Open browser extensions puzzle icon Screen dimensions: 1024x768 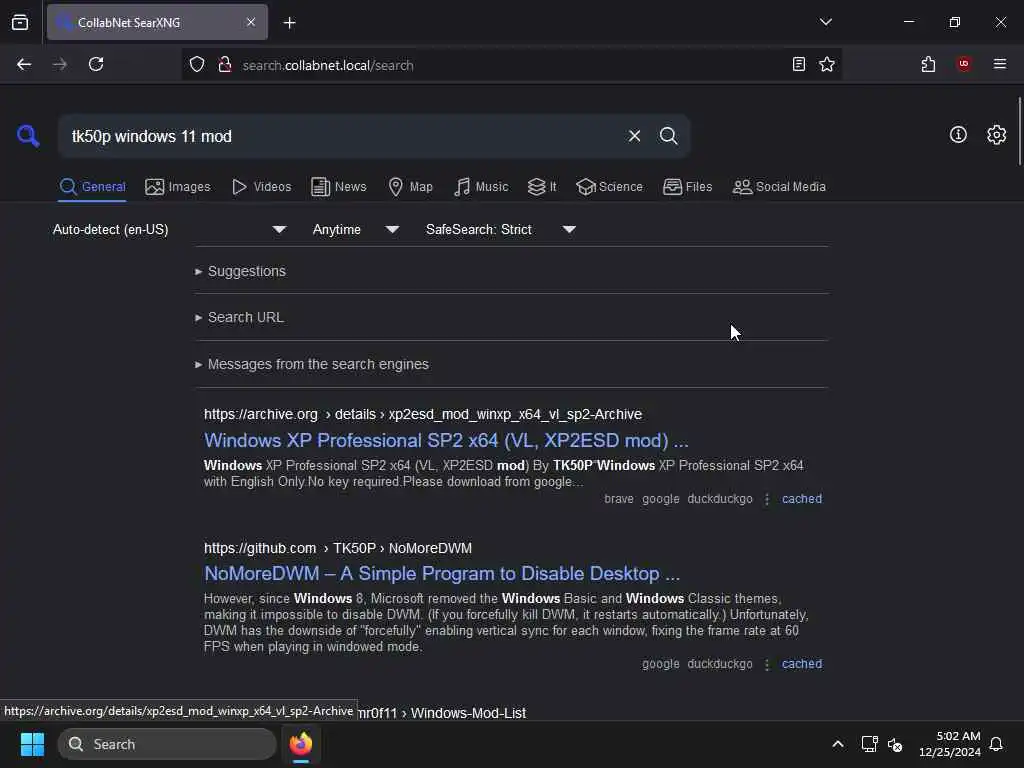point(928,64)
